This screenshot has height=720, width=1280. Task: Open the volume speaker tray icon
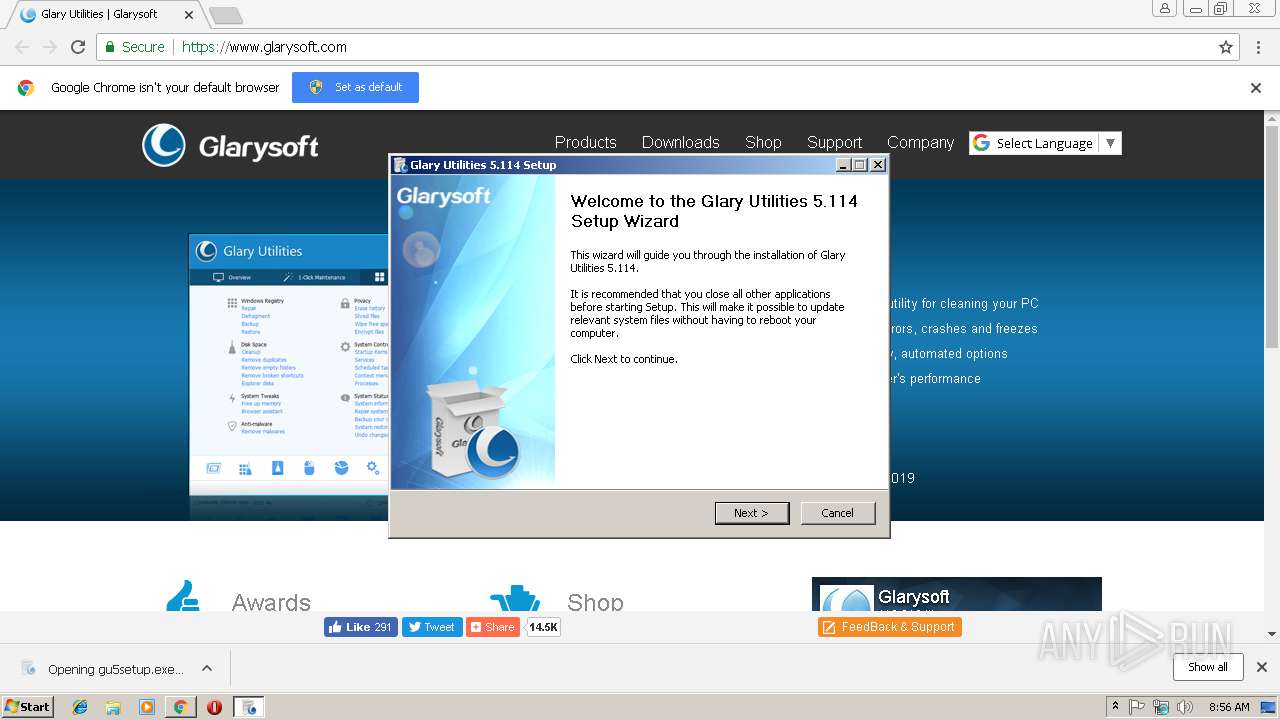(1185, 707)
